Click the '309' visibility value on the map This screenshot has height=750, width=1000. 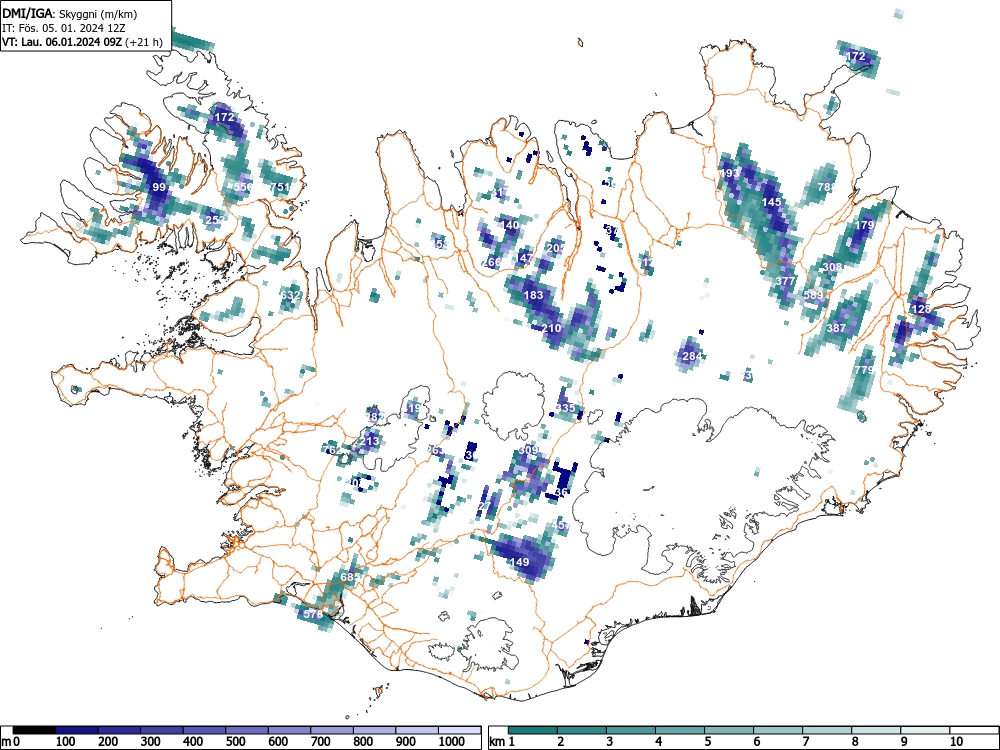529,450
